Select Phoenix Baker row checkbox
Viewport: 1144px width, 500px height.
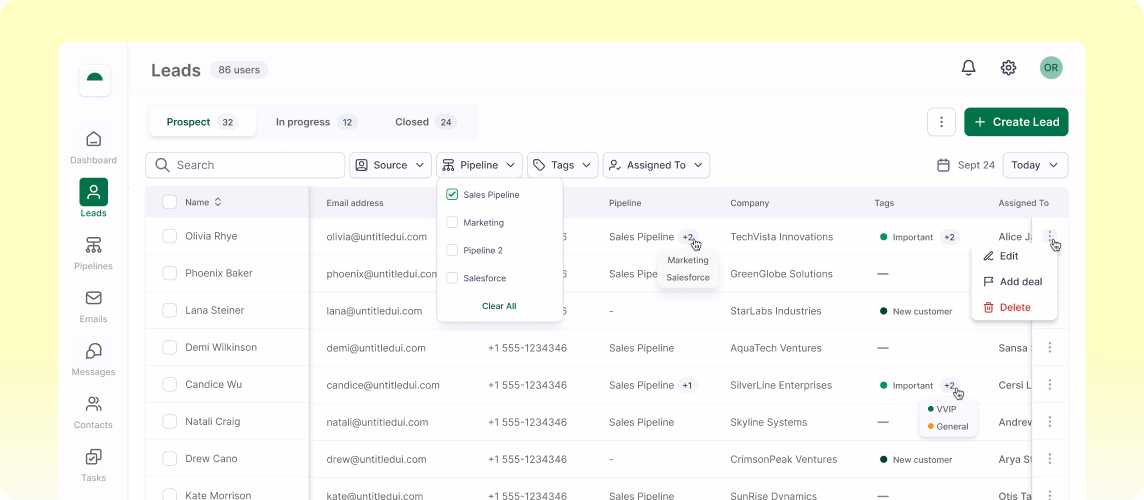point(170,273)
